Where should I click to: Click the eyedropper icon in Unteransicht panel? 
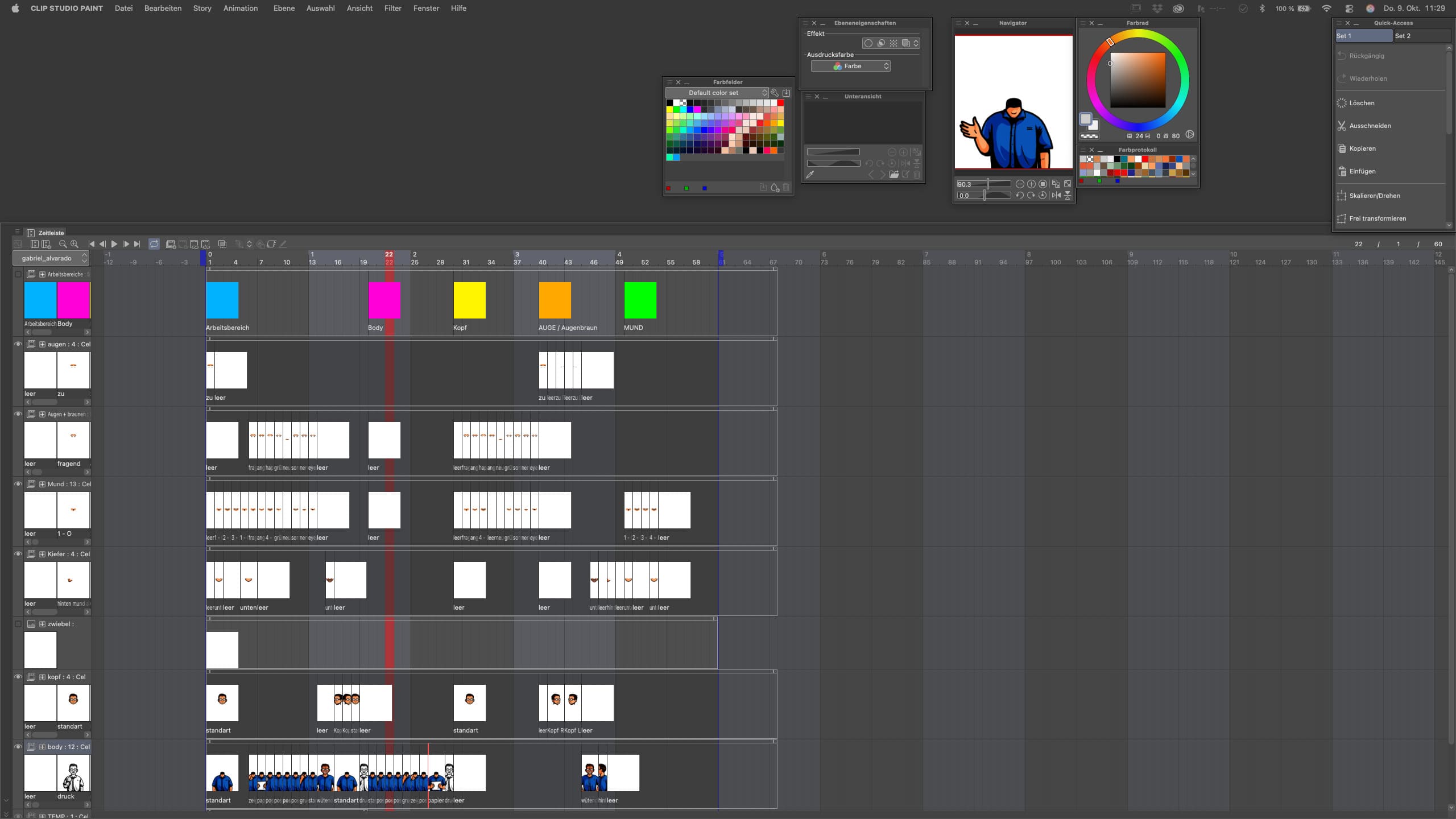tap(810, 175)
